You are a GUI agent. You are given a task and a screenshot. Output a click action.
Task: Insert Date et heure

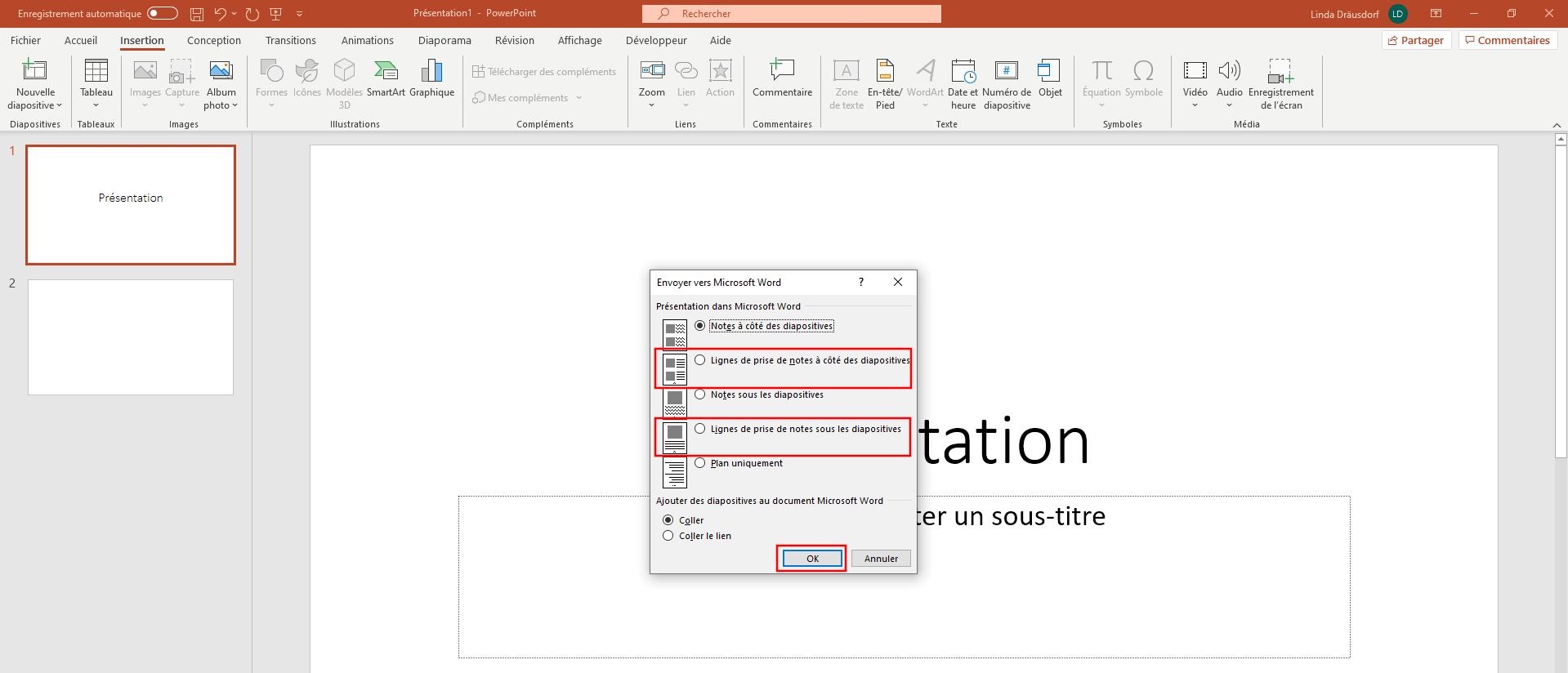pos(963,84)
